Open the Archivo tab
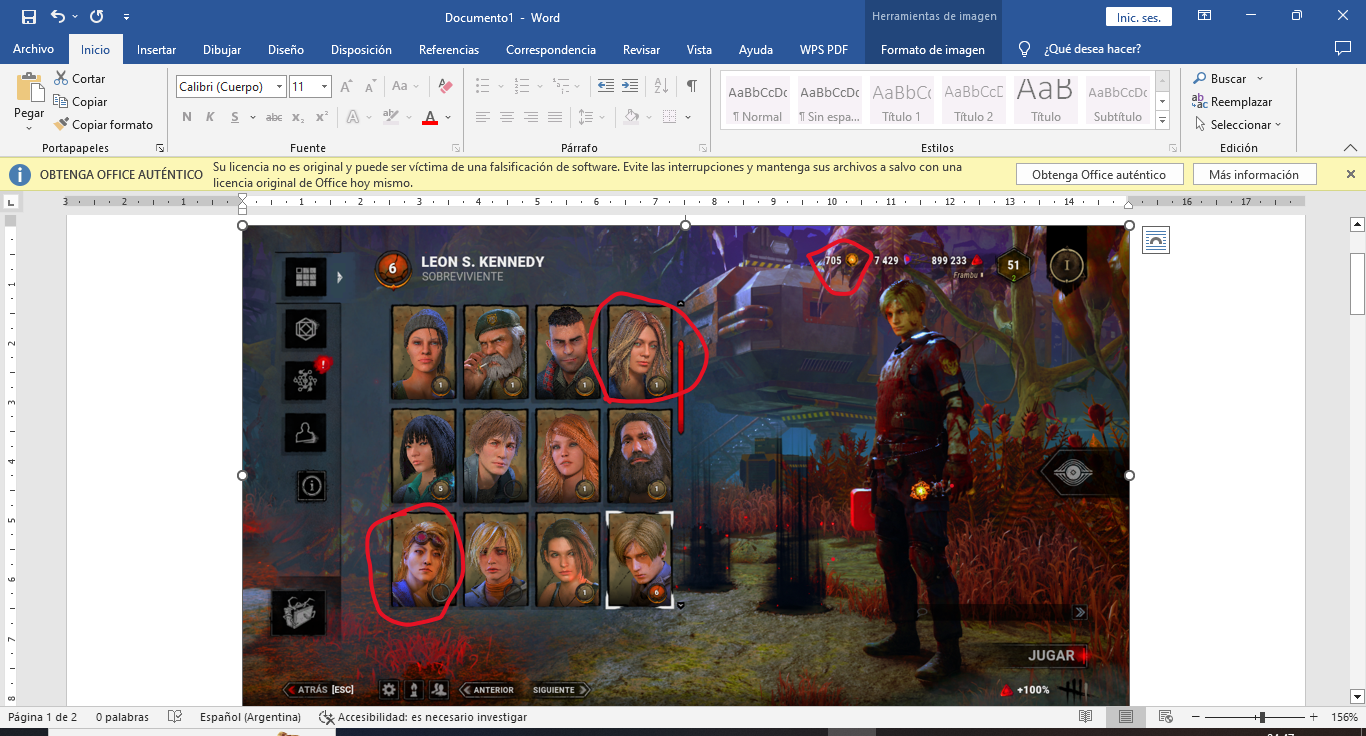 click(x=33, y=49)
